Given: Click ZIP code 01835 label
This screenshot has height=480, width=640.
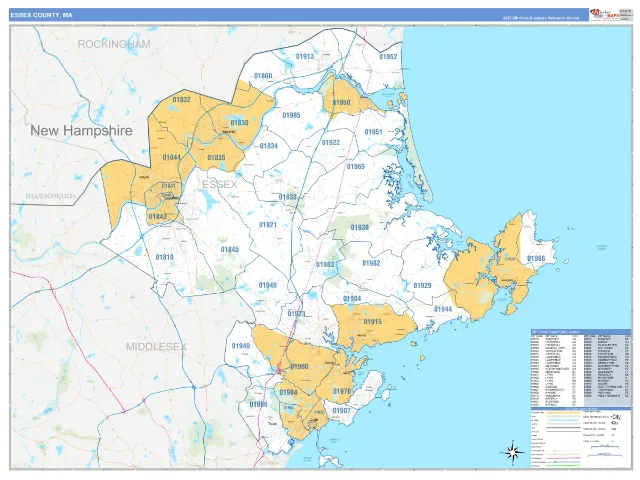Looking at the screenshot, I should pyautogui.click(x=216, y=157).
